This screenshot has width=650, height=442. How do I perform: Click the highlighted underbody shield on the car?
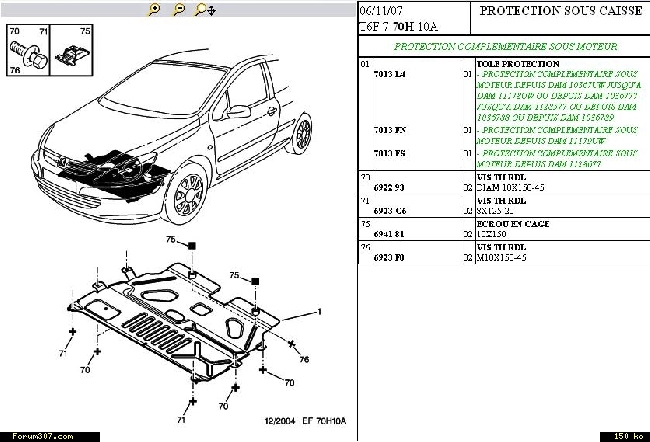tap(112, 171)
